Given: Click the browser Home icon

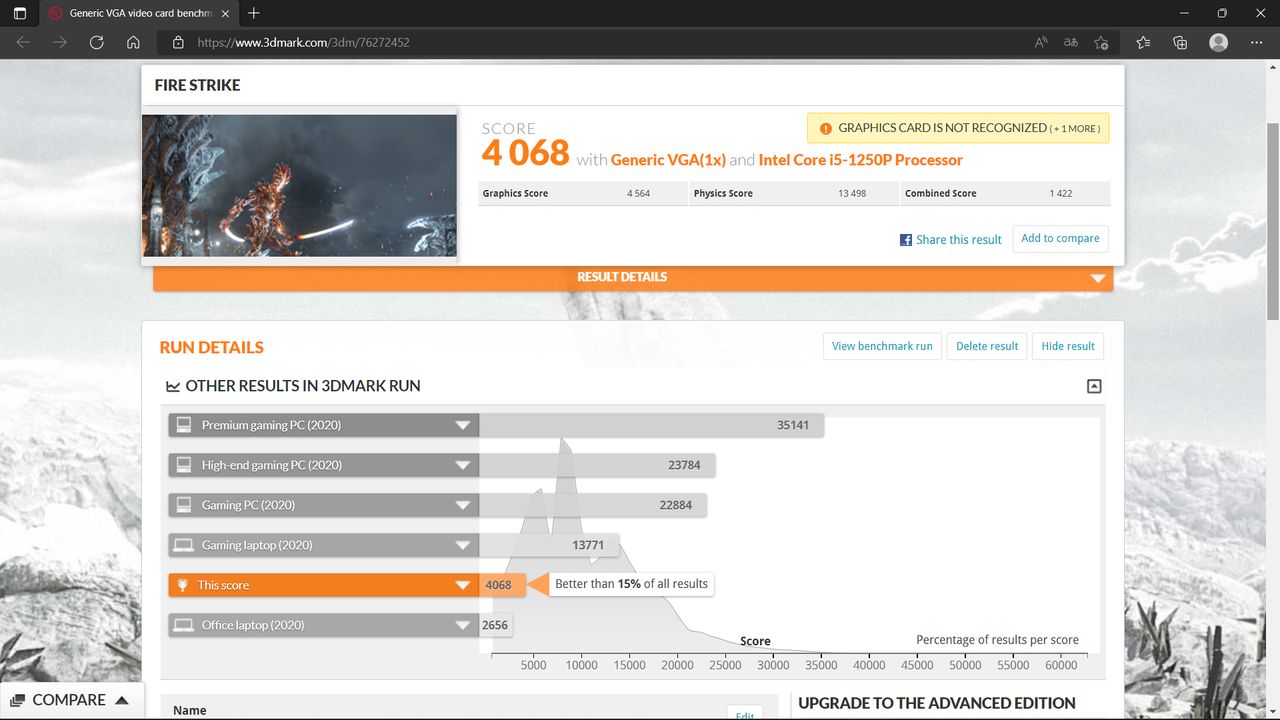Looking at the screenshot, I should 134,42.
